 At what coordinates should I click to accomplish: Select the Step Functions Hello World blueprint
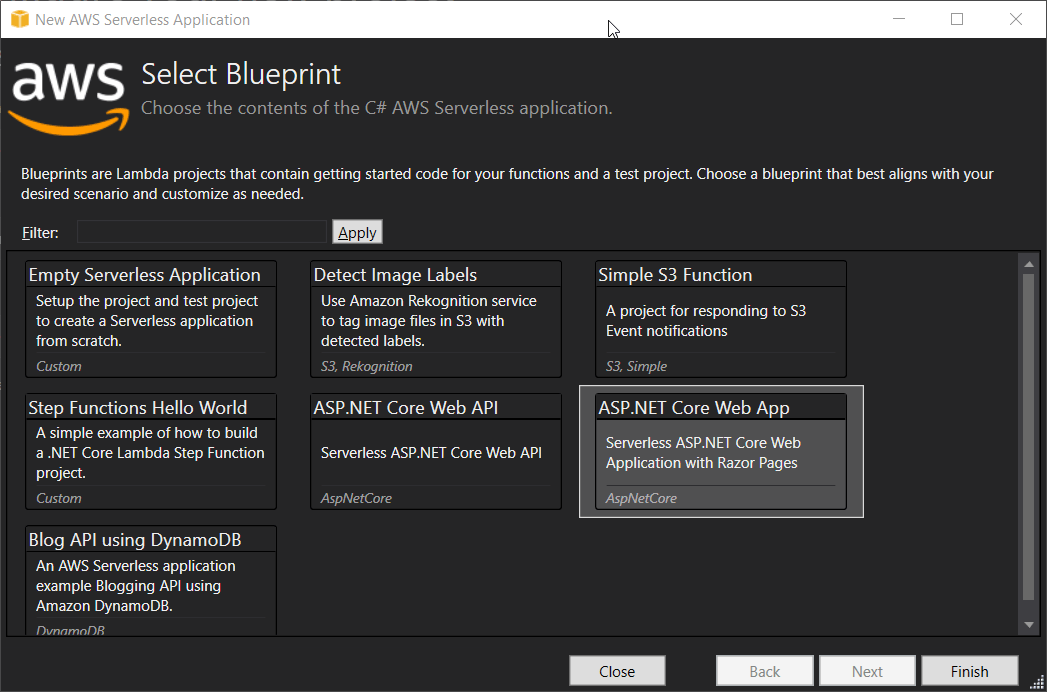tap(150, 450)
